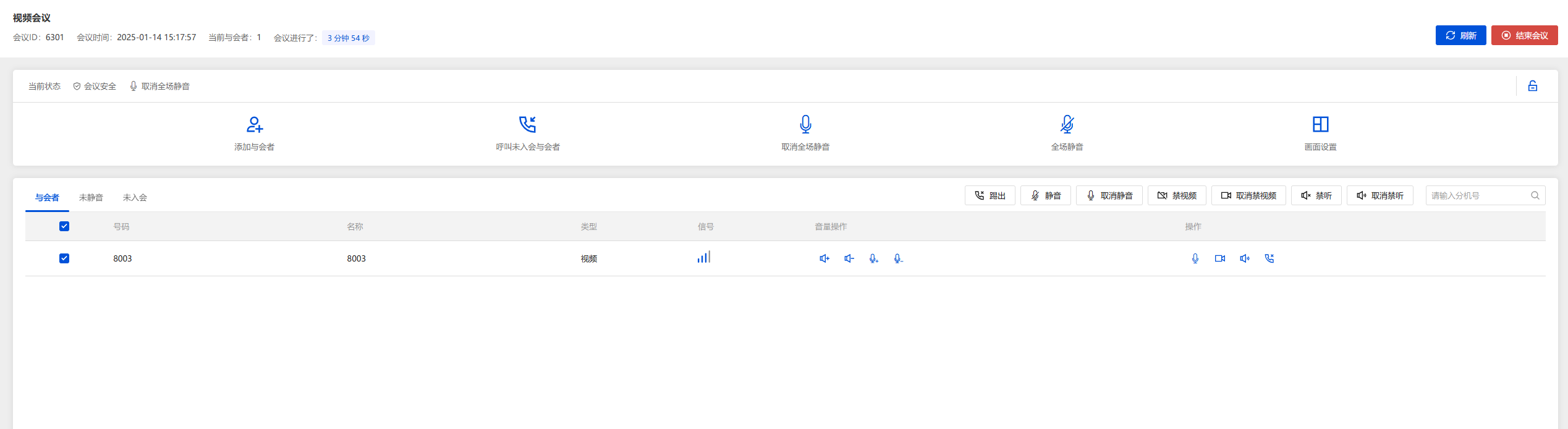Decrease microphone volume for participant 8003
1568x429 pixels.
pos(898,258)
